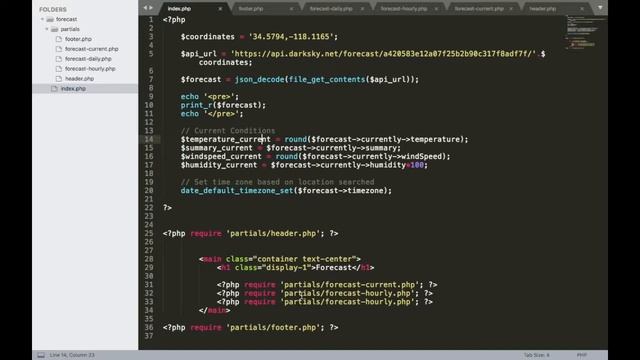Close the forecast-daily.php tab
The height and width of the screenshot is (360, 640).
click(x=362, y=9)
